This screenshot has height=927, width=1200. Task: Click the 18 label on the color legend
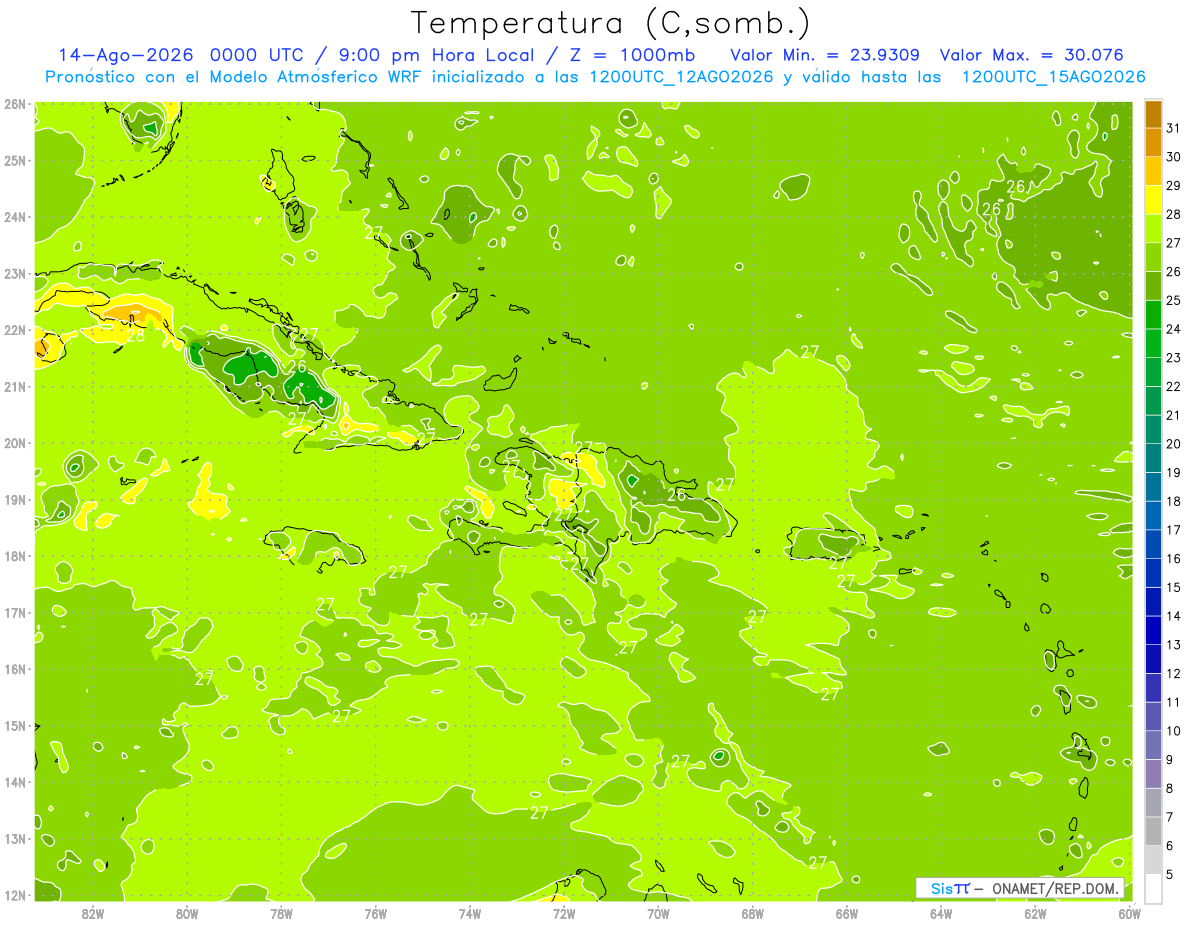1174,501
